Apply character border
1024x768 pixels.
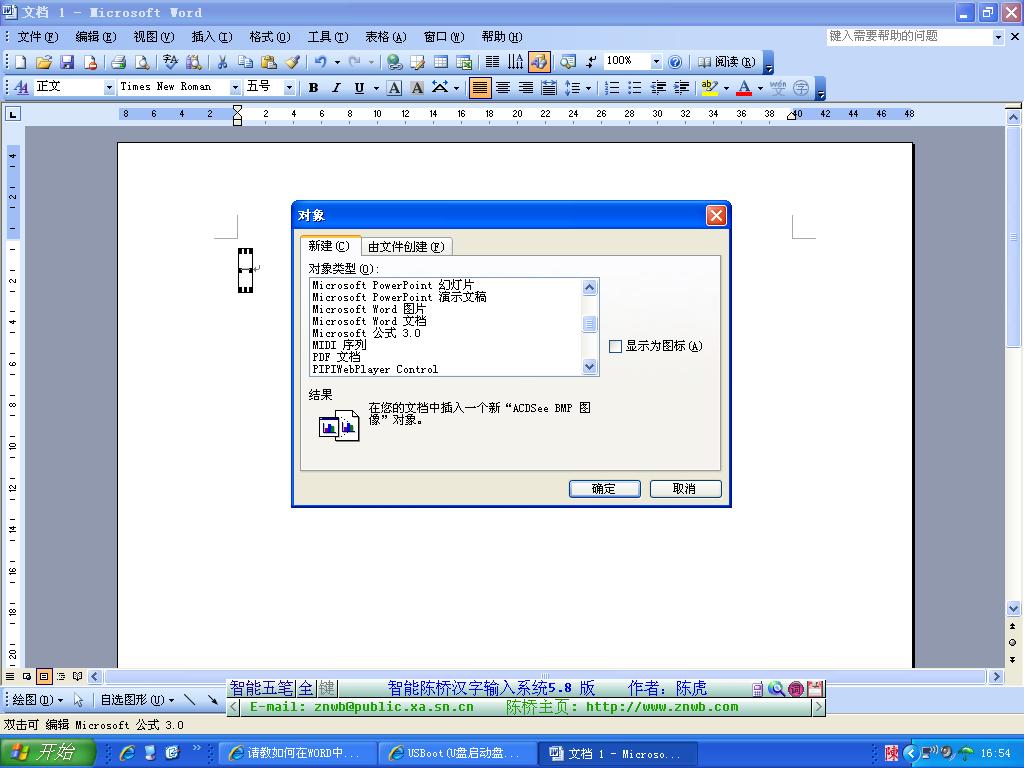[394, 88]
